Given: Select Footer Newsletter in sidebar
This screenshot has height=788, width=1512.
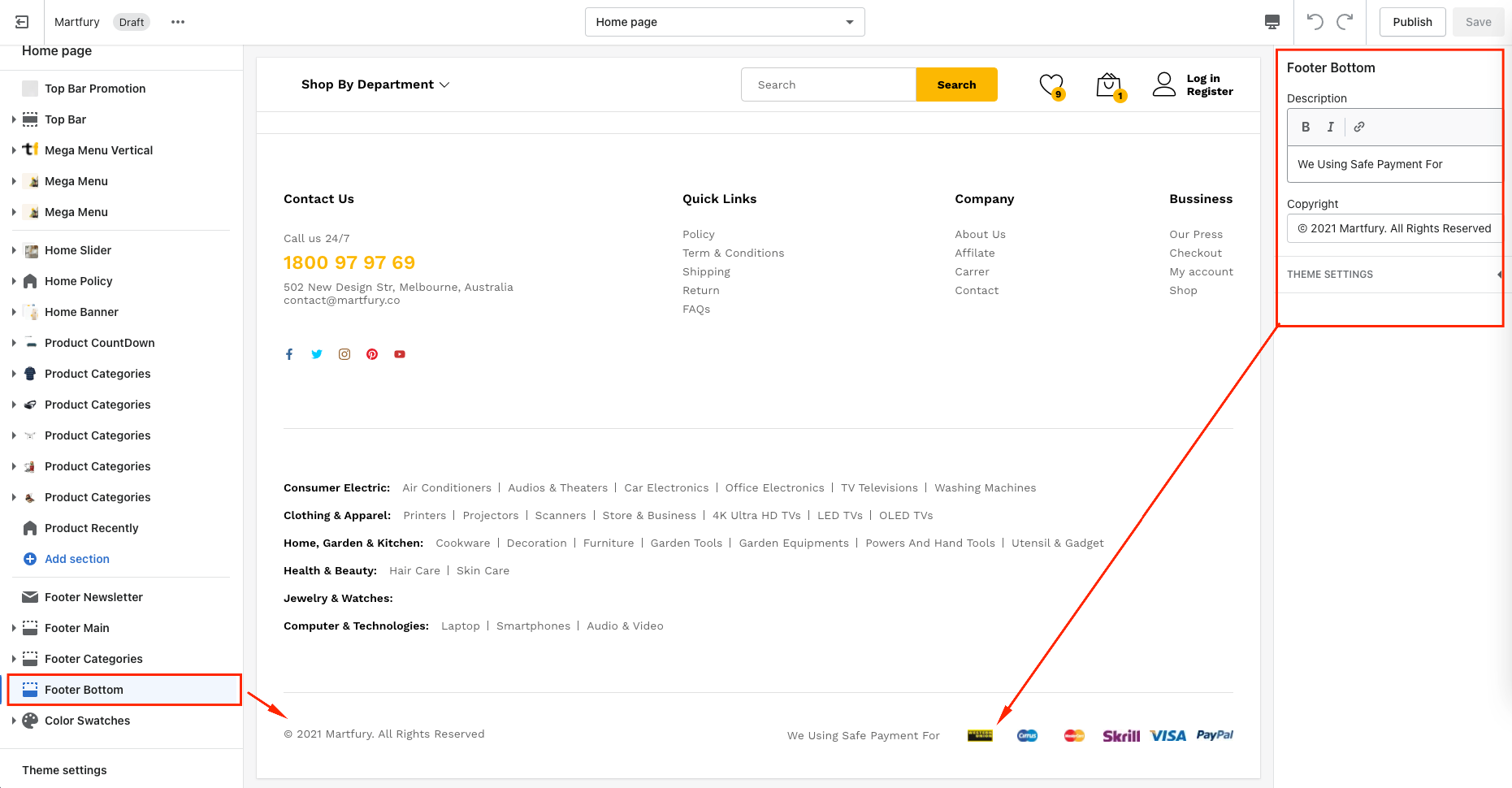Looking at the screenshot, I should 93,597.
